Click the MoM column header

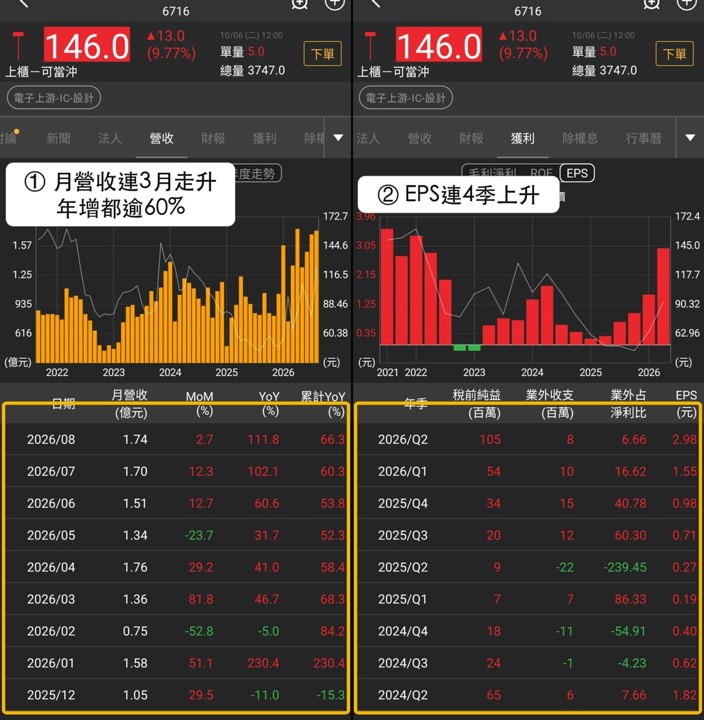[x=200, y=403]
